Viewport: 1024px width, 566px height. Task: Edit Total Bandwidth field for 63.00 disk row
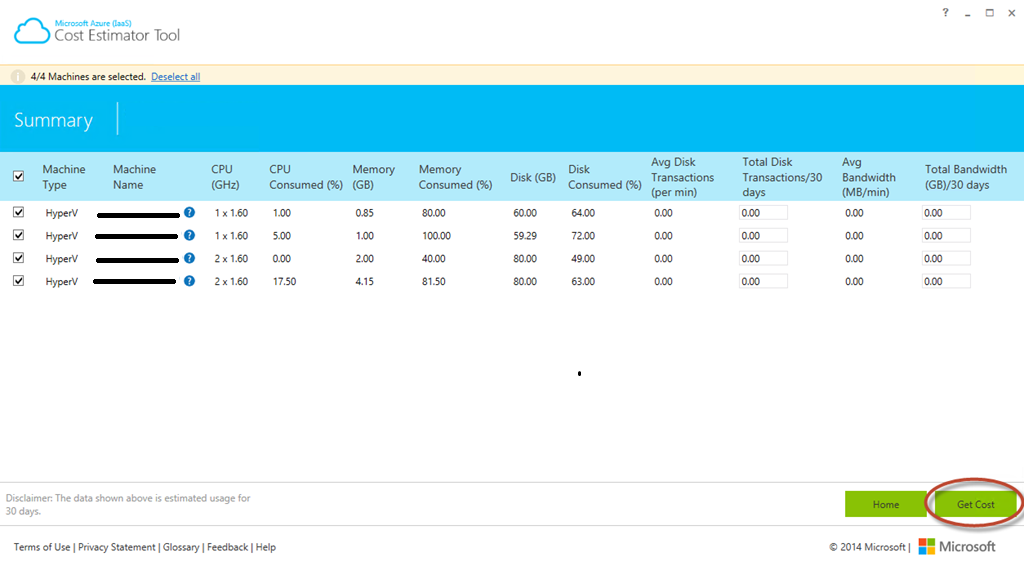[x=946, y=281]
